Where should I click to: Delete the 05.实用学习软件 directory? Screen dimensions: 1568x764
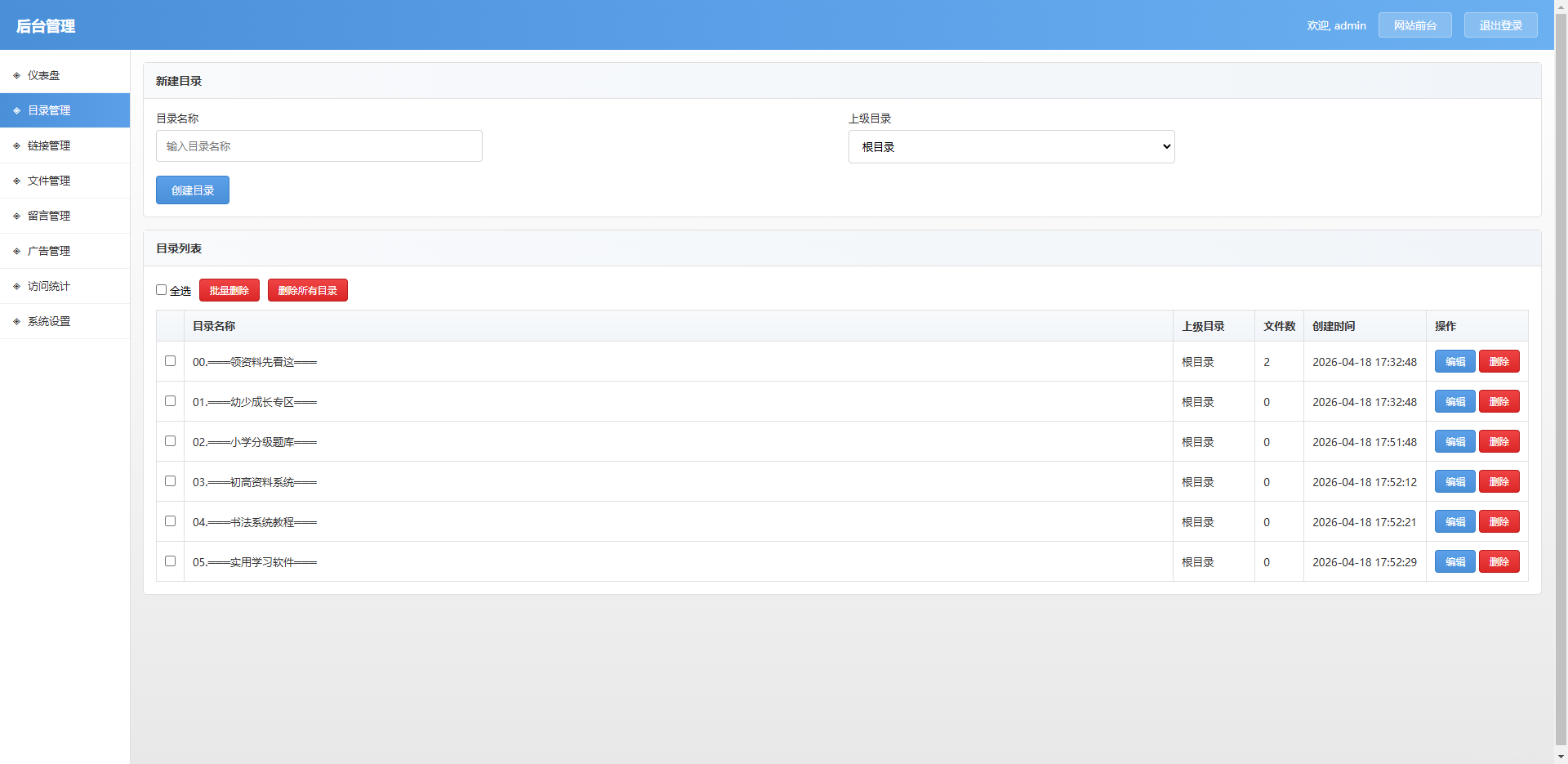click(1499, 562)
